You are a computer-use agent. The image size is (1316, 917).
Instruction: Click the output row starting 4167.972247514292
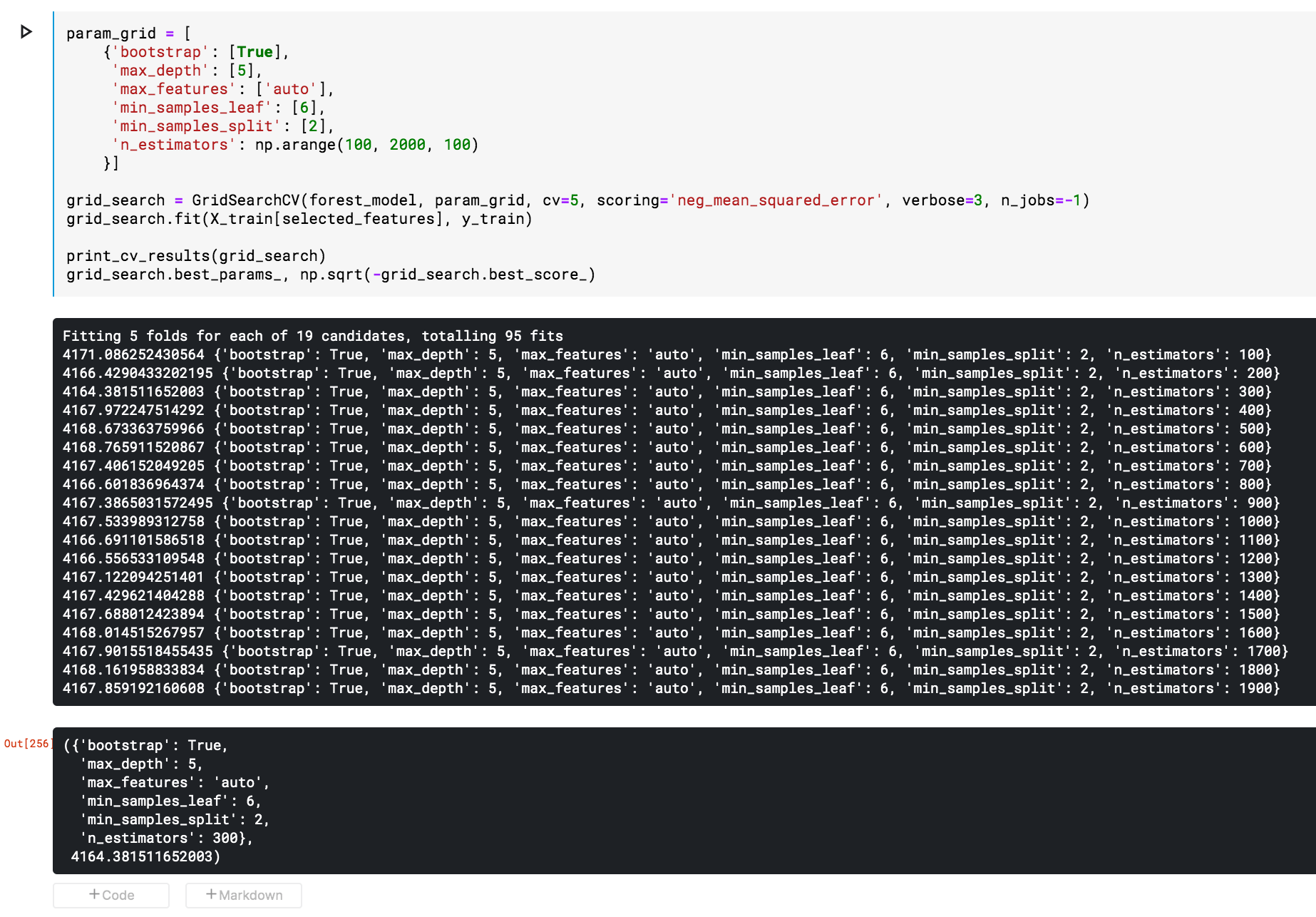(667, 410)
